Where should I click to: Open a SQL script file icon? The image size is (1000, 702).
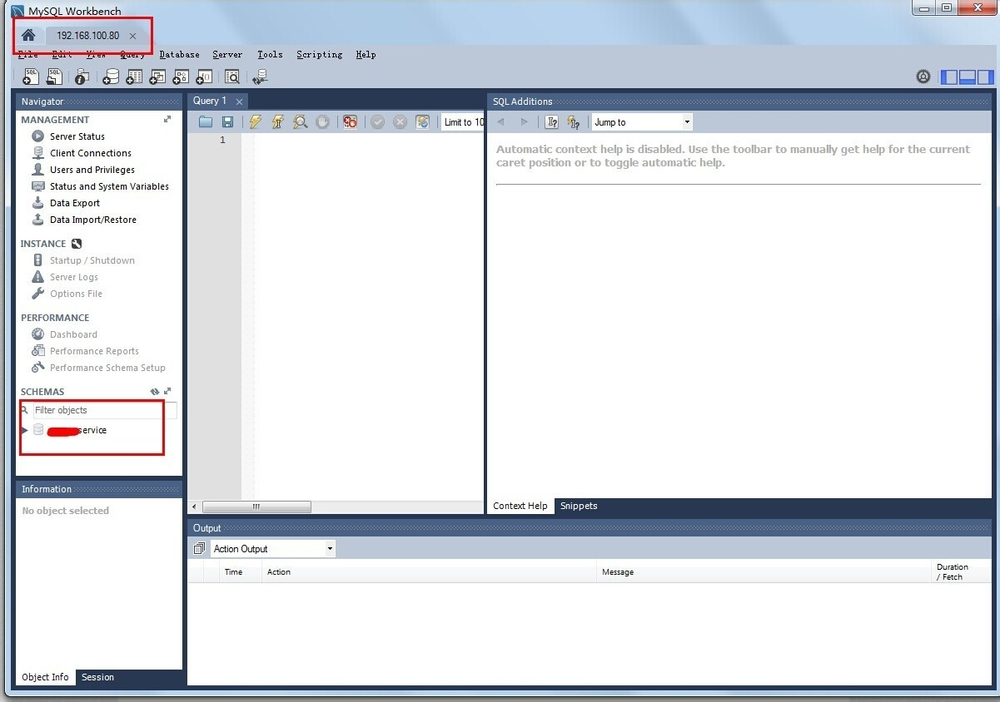point(54,77)
